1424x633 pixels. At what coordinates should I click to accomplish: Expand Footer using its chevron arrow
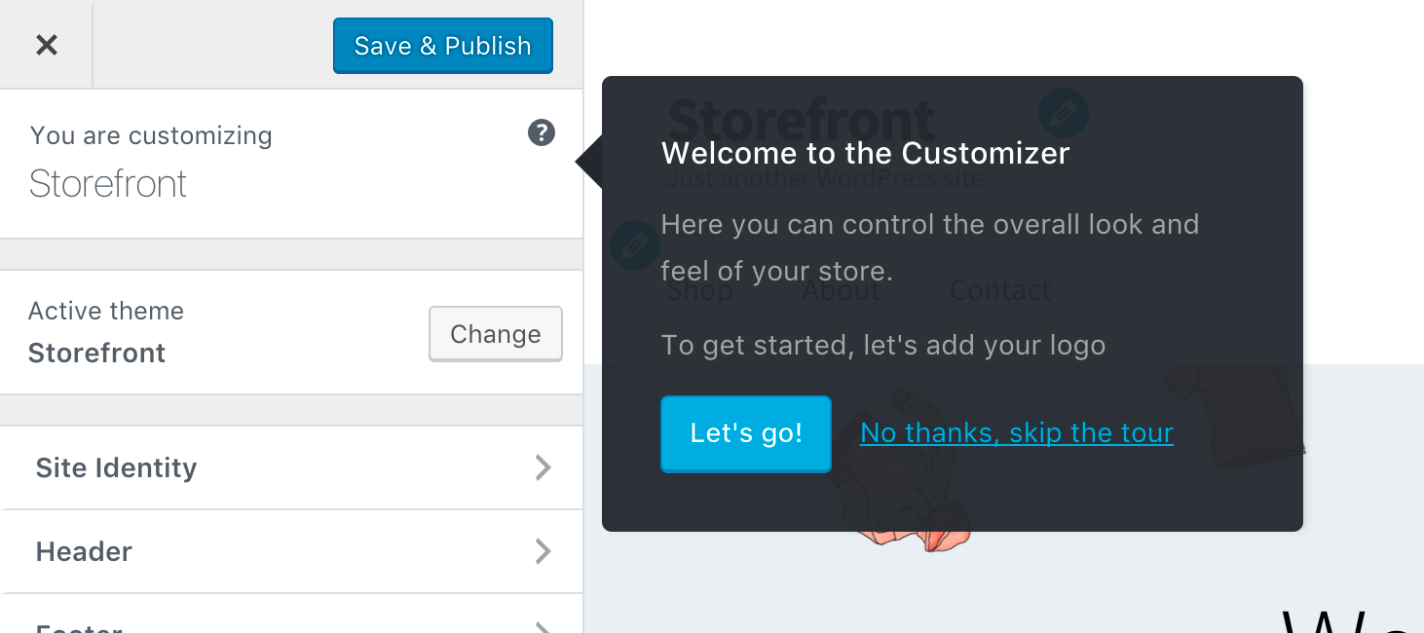[x=542, y=627]
